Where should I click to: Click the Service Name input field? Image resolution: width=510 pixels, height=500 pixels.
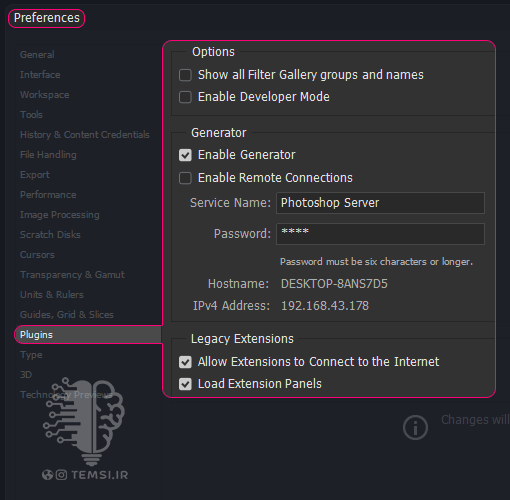[380, 203]
